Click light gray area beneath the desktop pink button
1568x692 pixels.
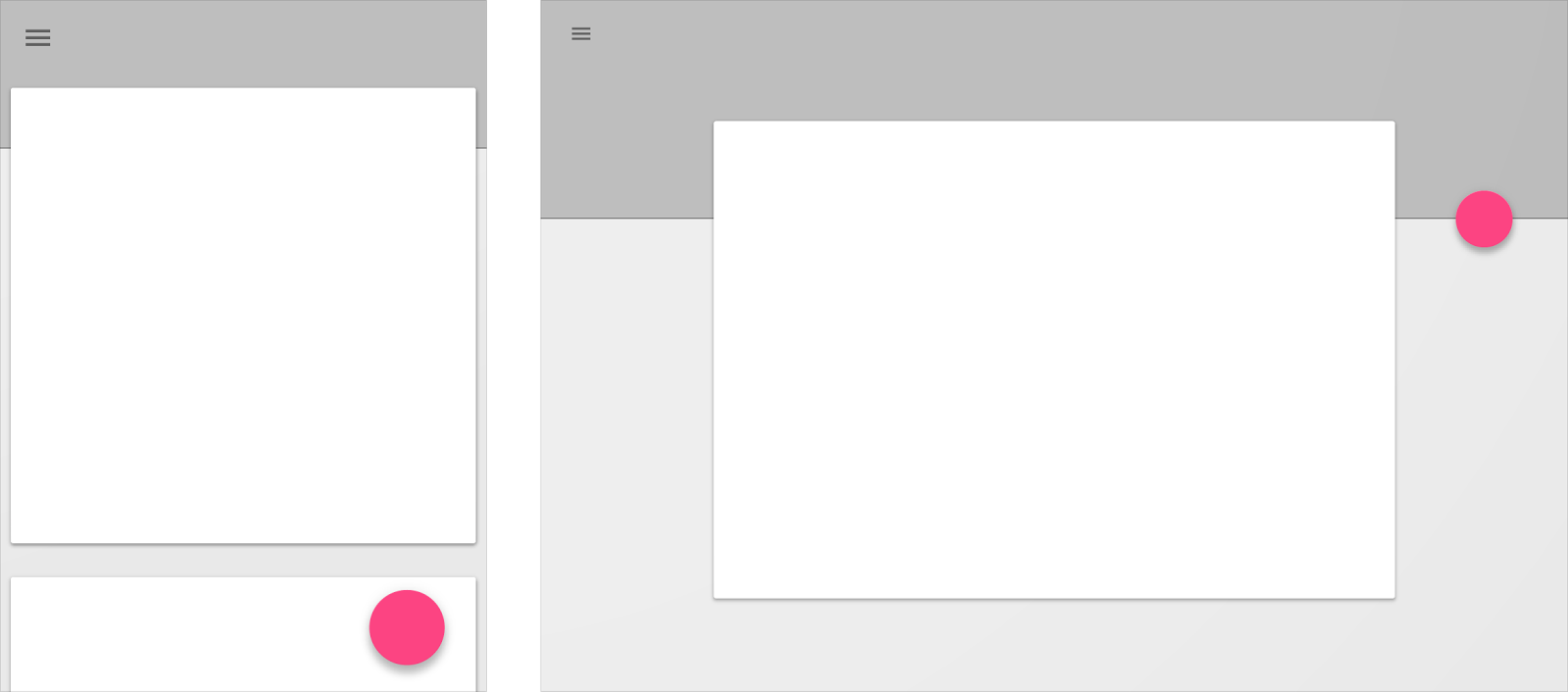coord(1484,412)
